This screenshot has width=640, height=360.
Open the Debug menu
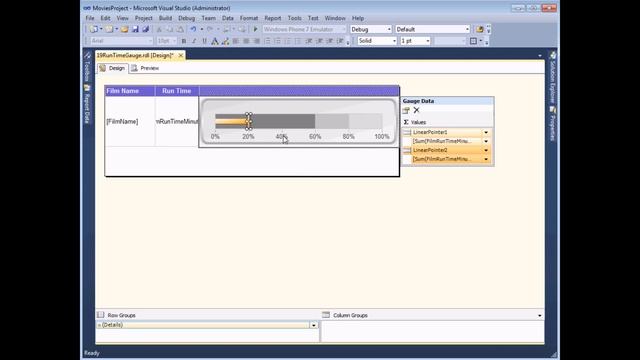(187, 18)
